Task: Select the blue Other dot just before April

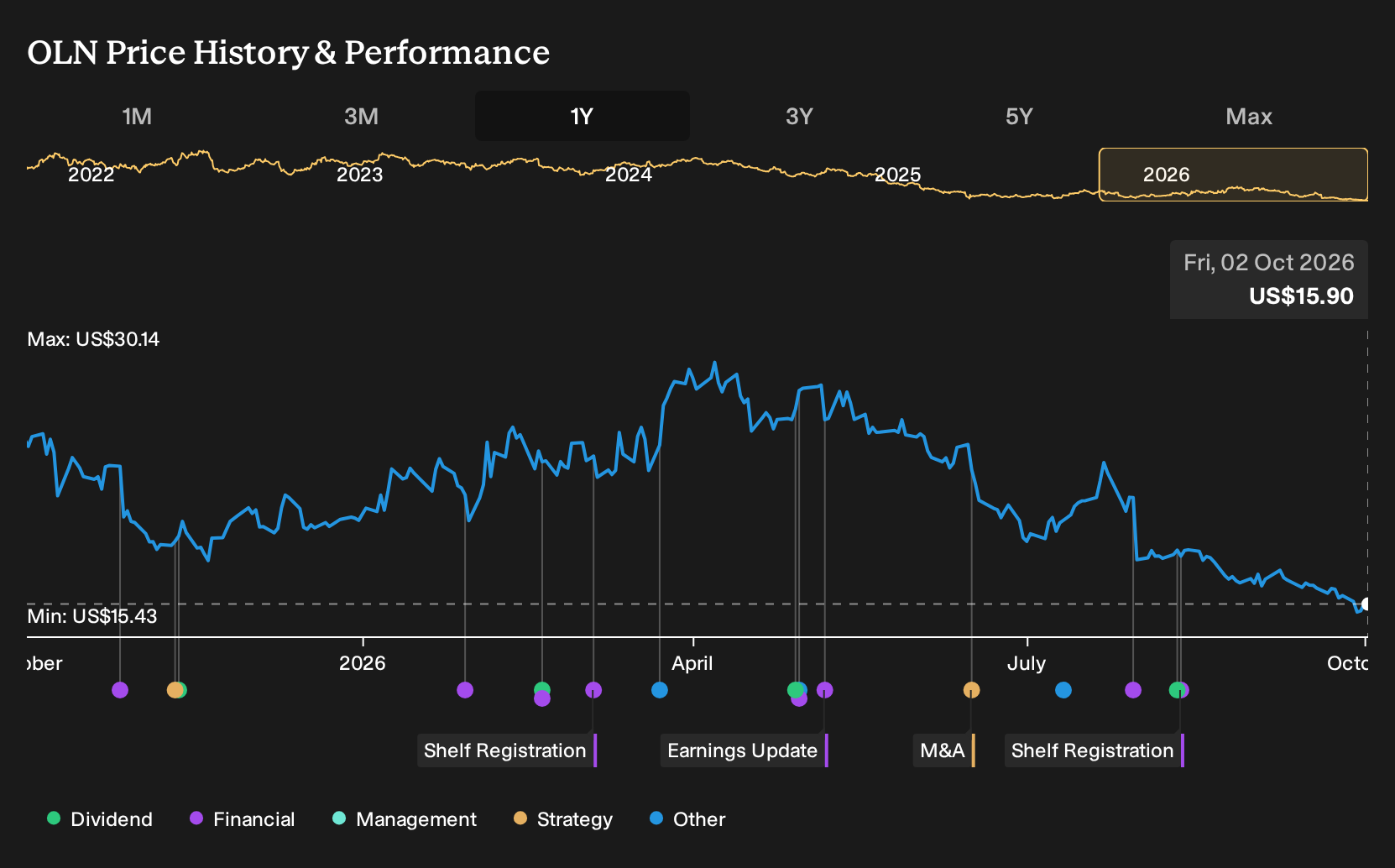Action: (660, 690)
